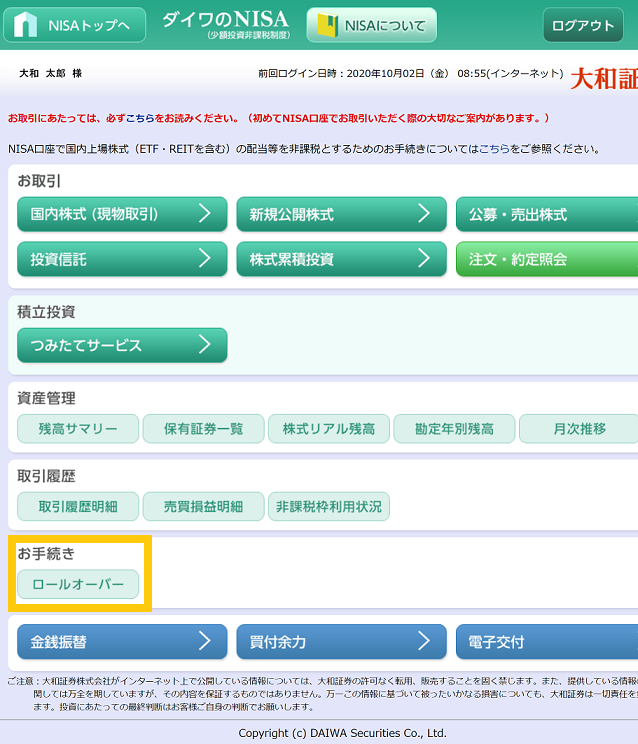Click the red こちら link in notice
The image size is (638, 744).
pos(139,118)
